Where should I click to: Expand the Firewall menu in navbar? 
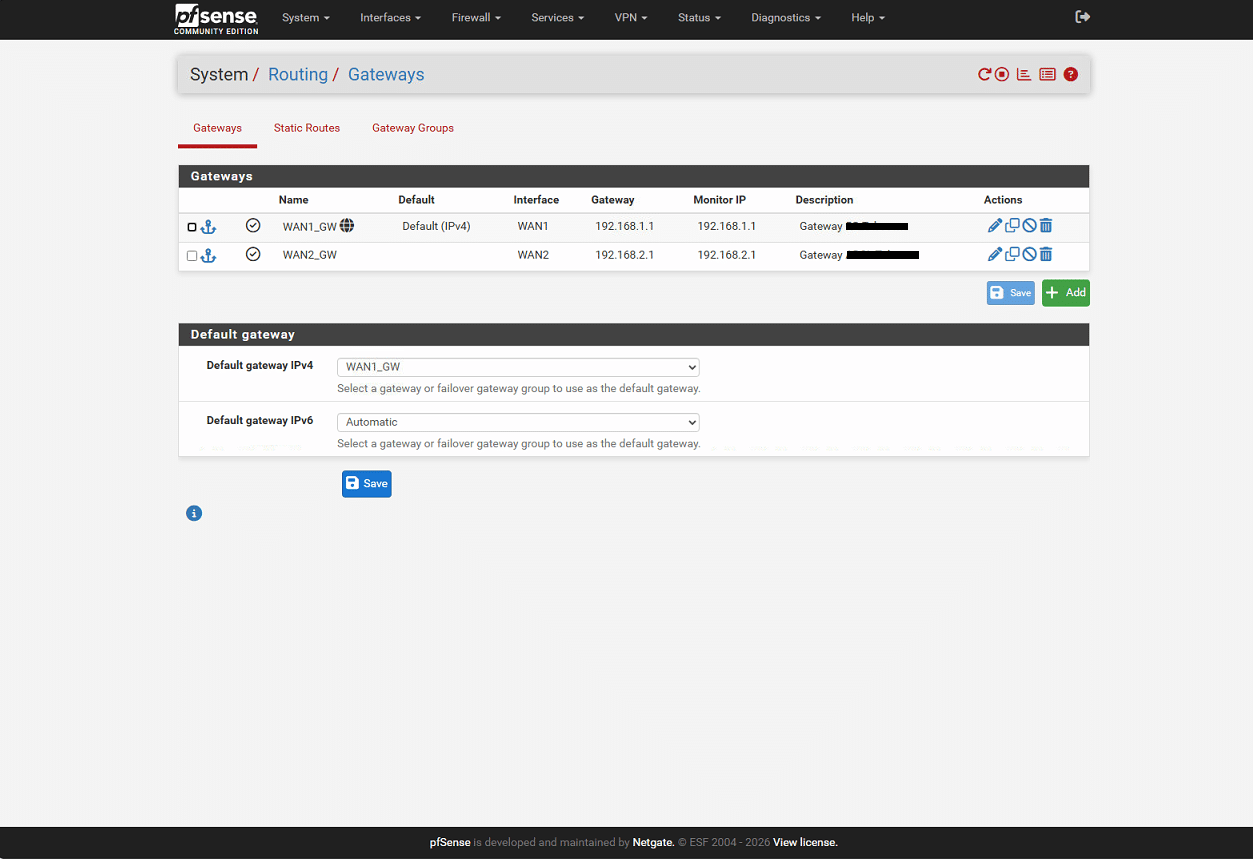476,18
